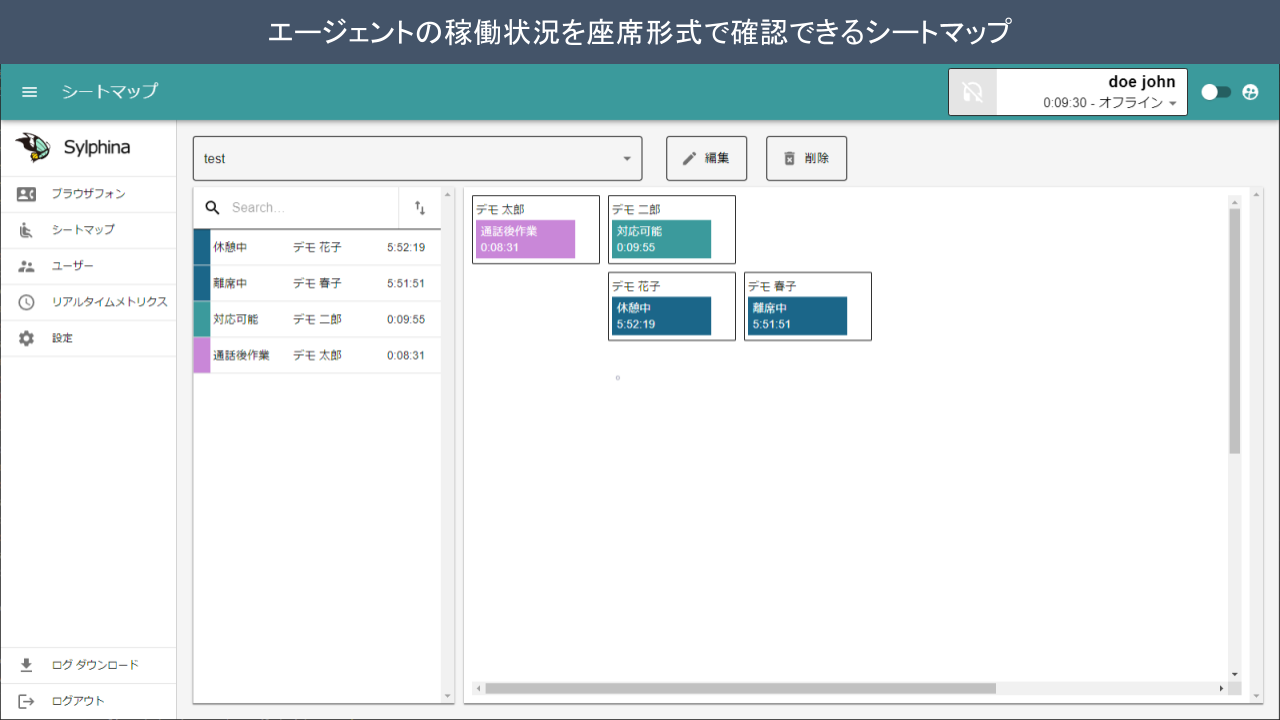Click the Sylphina bird logo
Screen dimensions: 1280x720
point(33,148)
